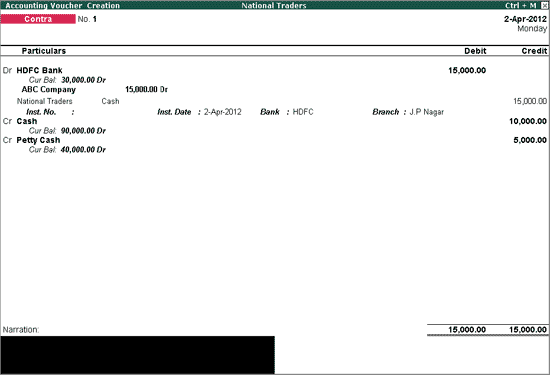This screenshot has height=375, width=550.
Task: Click the voucher date 2-Apr-2012
Action: point(525,19)
